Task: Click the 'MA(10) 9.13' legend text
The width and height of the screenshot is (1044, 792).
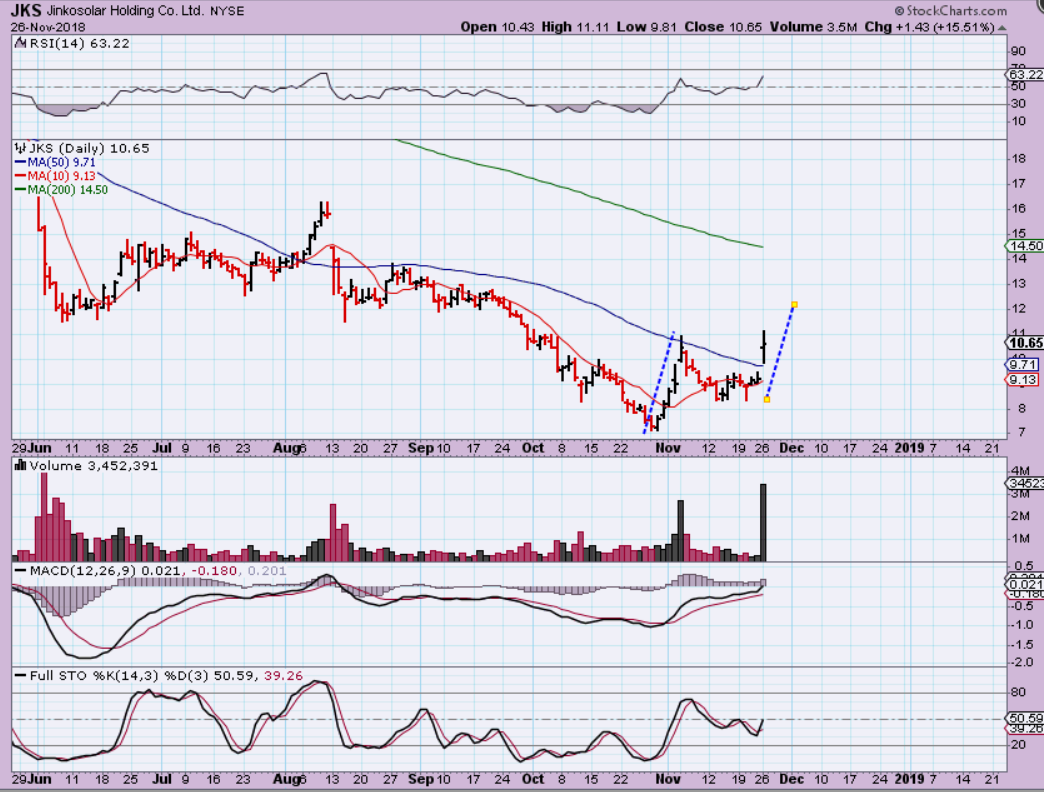Action: click(x=62, y=176)
